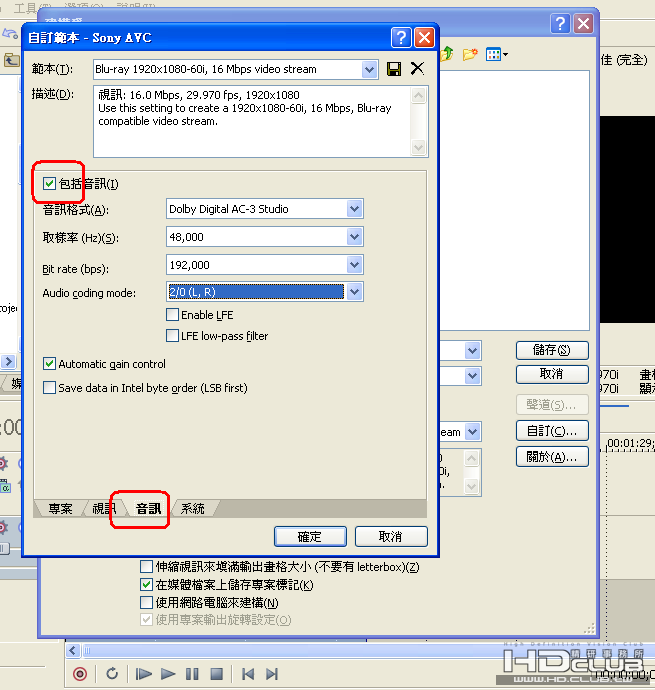The height and width of the screenshot is (690, 655).
Task: Check 使用網路電腦來建構 option
Action: (146, 602)
